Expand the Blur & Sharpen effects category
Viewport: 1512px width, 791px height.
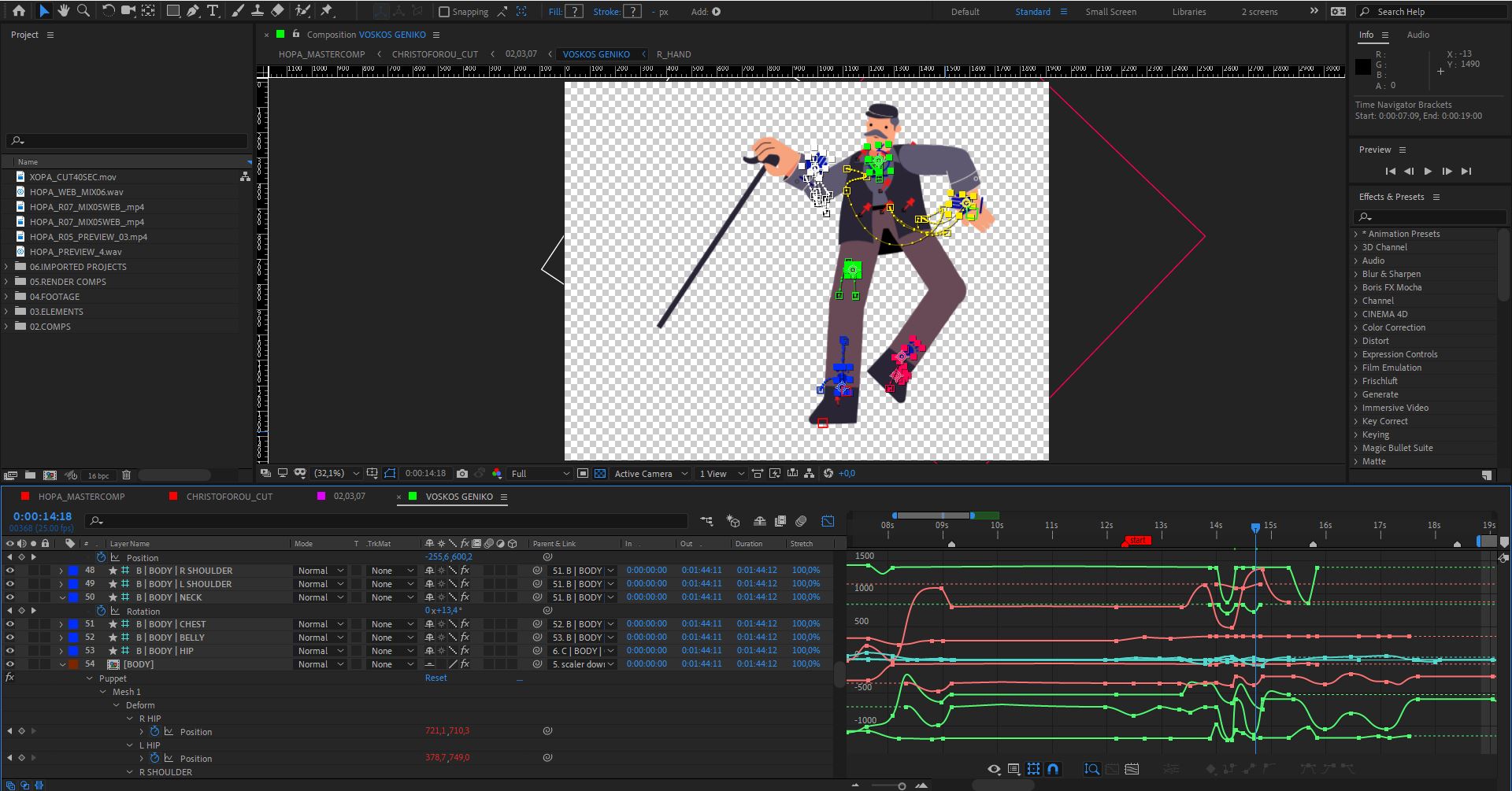1356,274
